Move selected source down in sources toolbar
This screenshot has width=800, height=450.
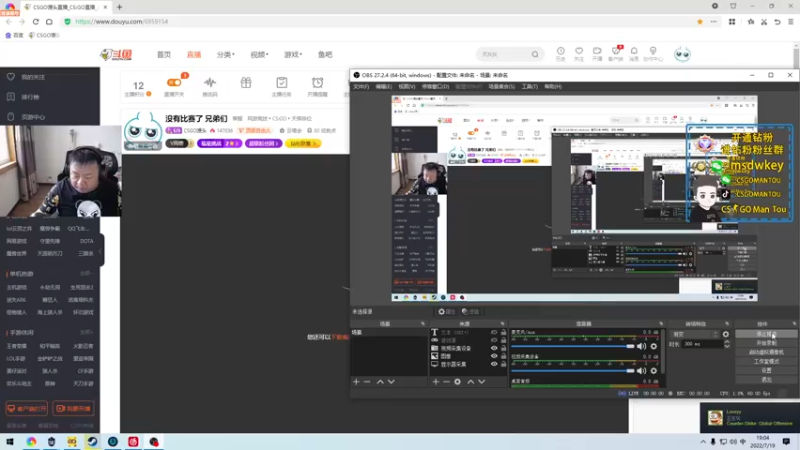pyautogui.click(x=482, y=382)
